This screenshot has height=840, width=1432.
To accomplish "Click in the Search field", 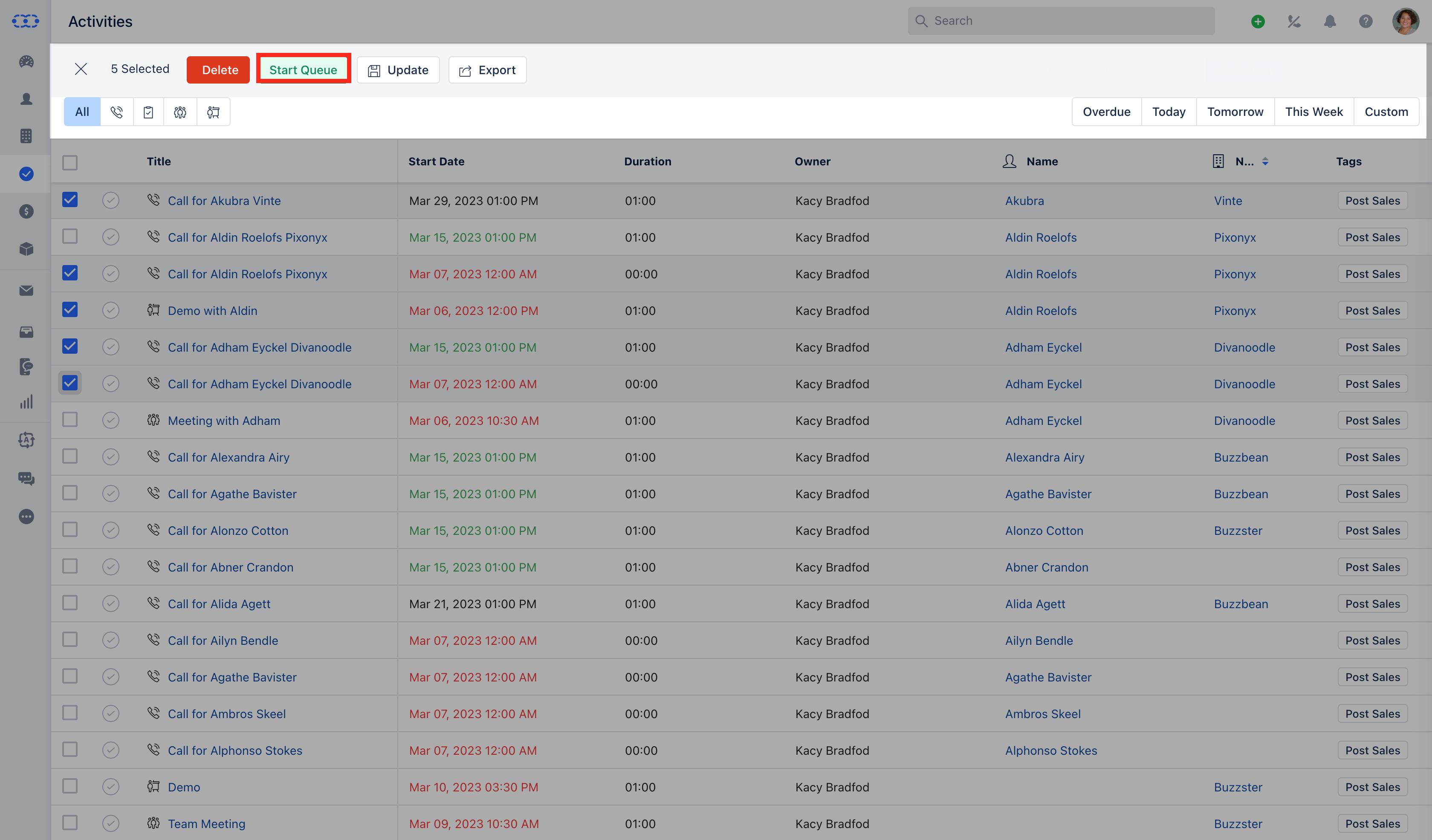I will pyautogui.click(x=1061, y=21).
